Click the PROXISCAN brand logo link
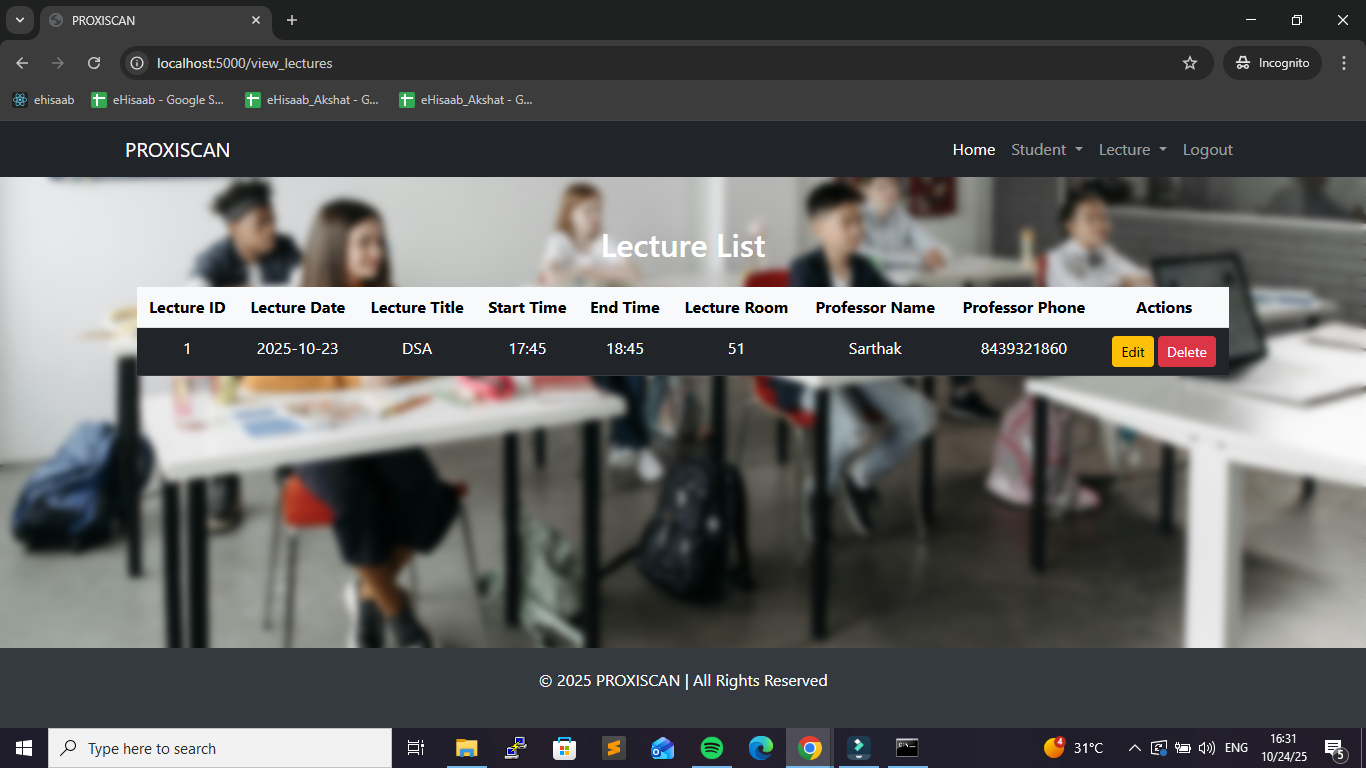The image size is (1366, 768). pos(177,150)
